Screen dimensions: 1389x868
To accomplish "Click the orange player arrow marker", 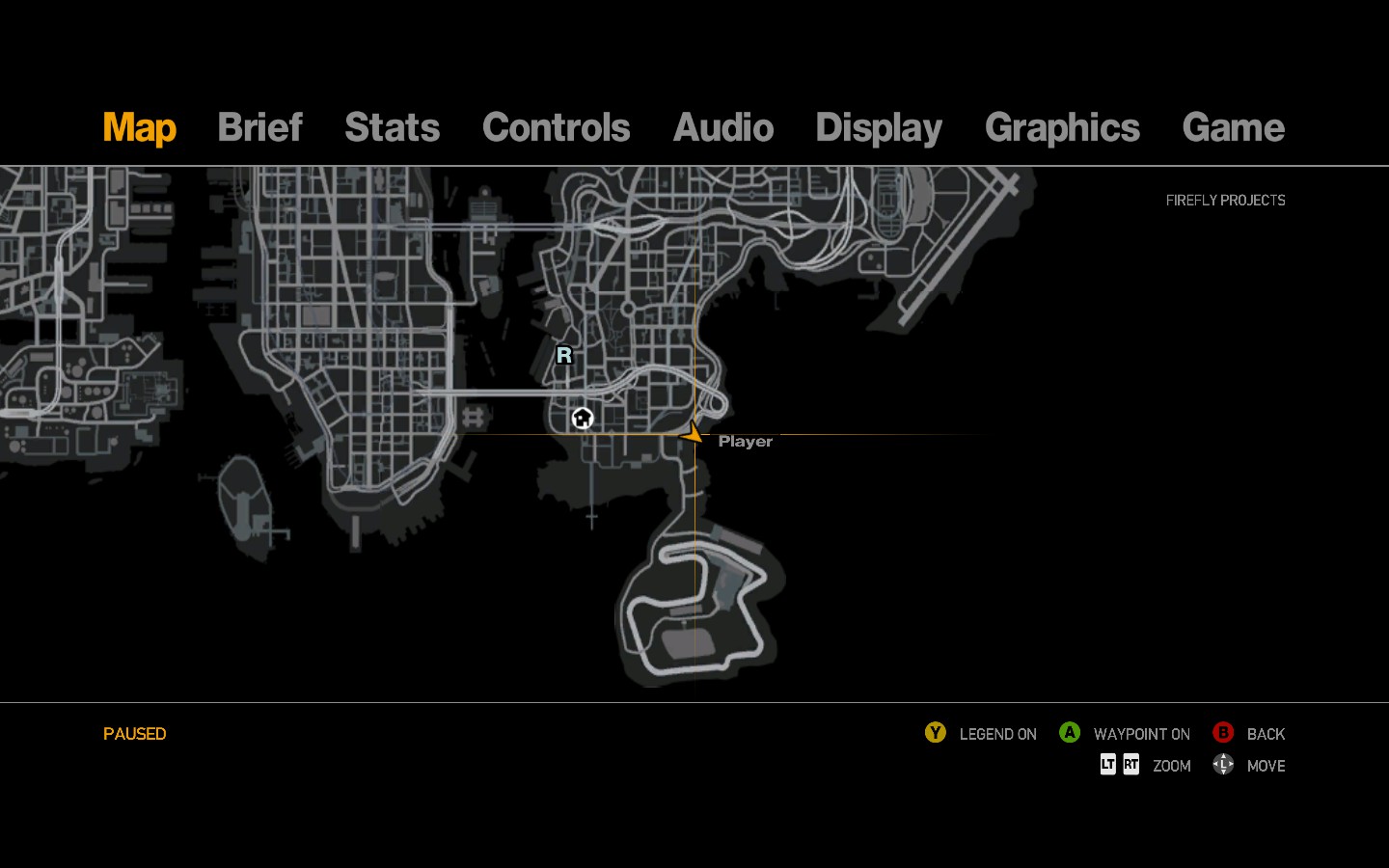I will click(x=691, y=434).
